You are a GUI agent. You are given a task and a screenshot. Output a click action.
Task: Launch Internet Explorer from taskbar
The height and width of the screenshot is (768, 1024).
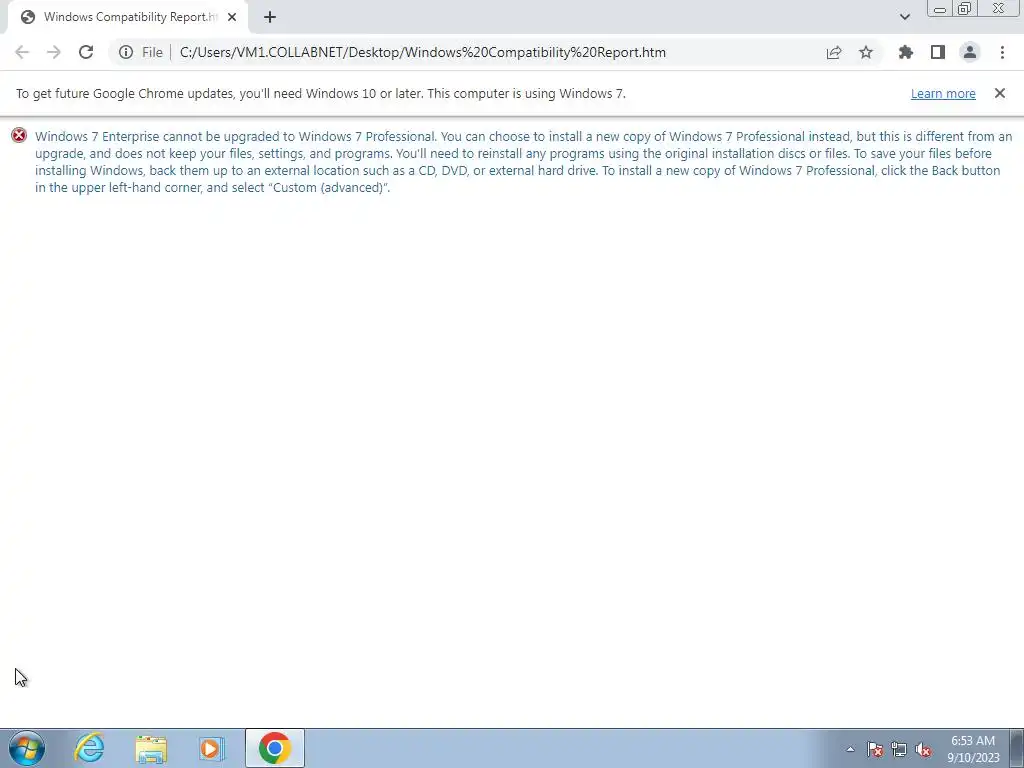(89, 748)
